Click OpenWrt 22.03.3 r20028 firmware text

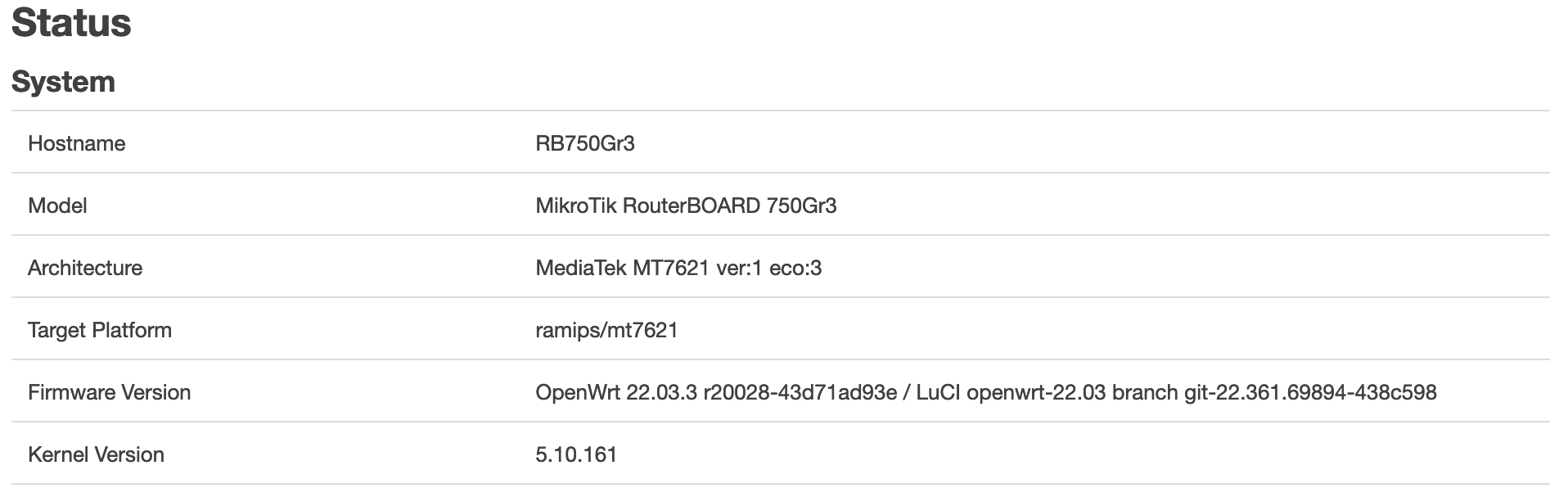pyautogui.click(x=653, y=392)
